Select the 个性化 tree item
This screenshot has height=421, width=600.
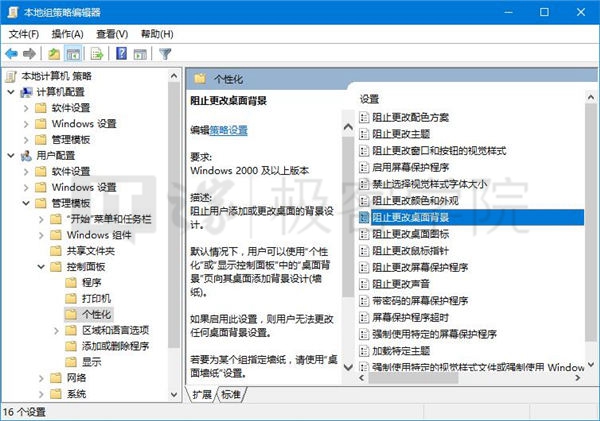tap(96, 314)
